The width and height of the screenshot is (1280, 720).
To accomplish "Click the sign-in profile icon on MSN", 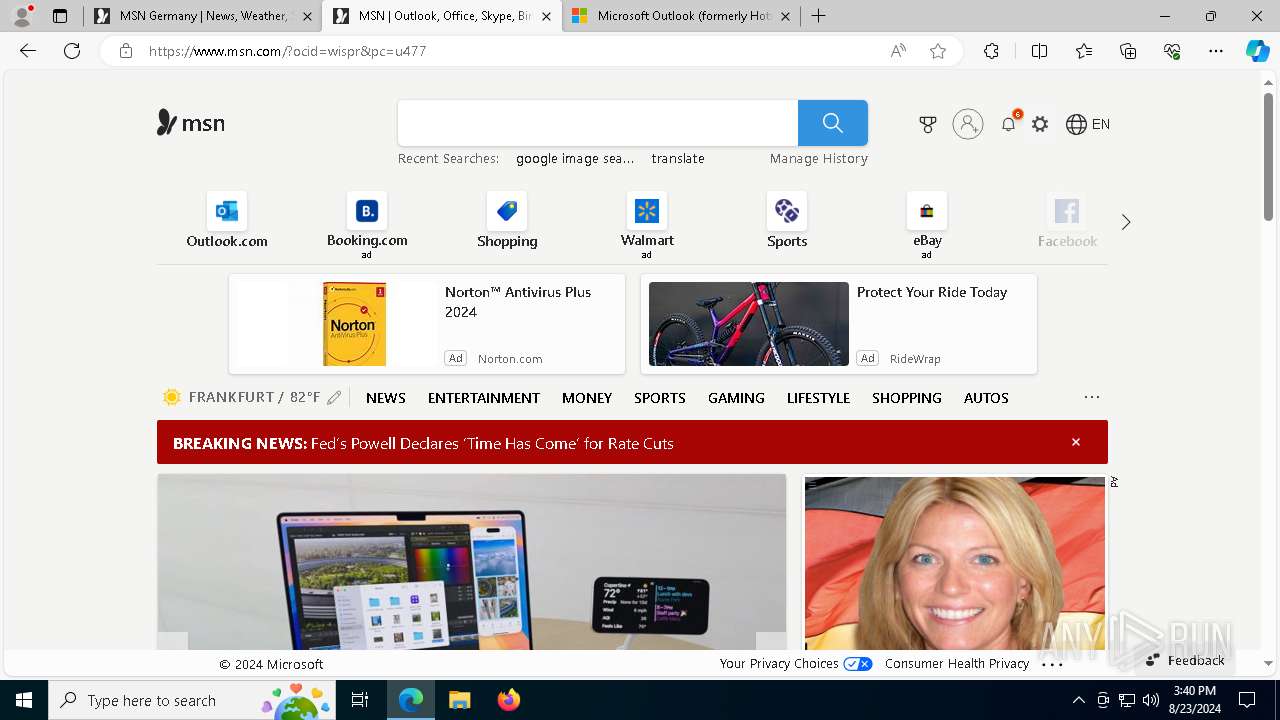I will (968, 124).
